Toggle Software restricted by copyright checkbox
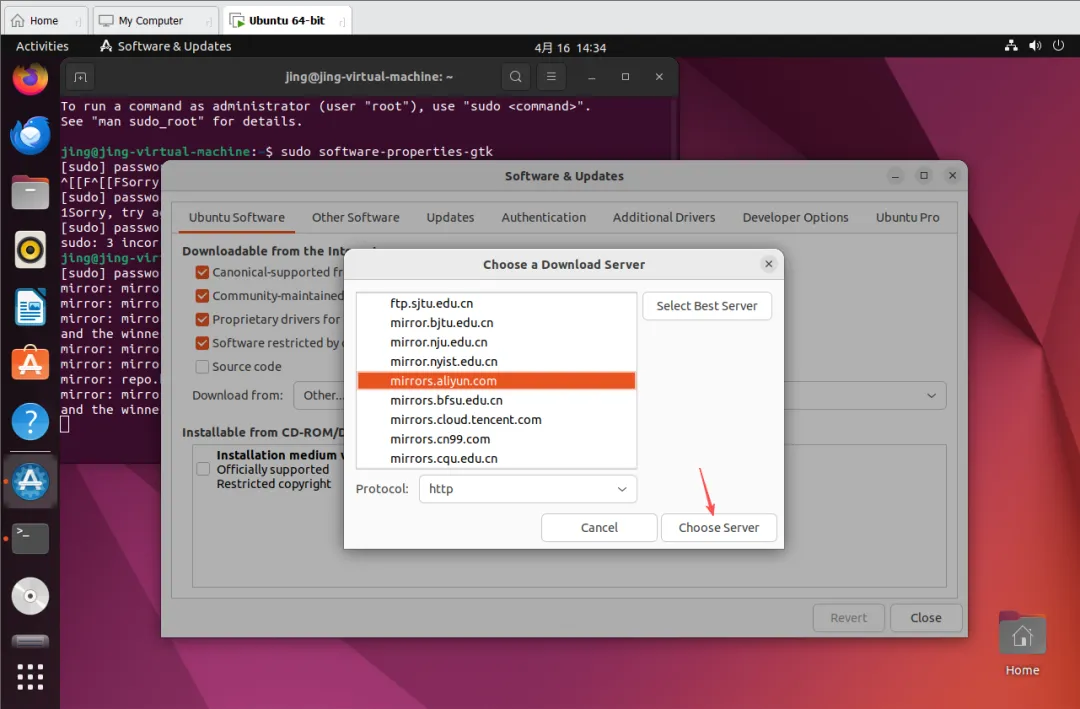The width and height of the screenshot is (1080, 709). tap(202, 343)
